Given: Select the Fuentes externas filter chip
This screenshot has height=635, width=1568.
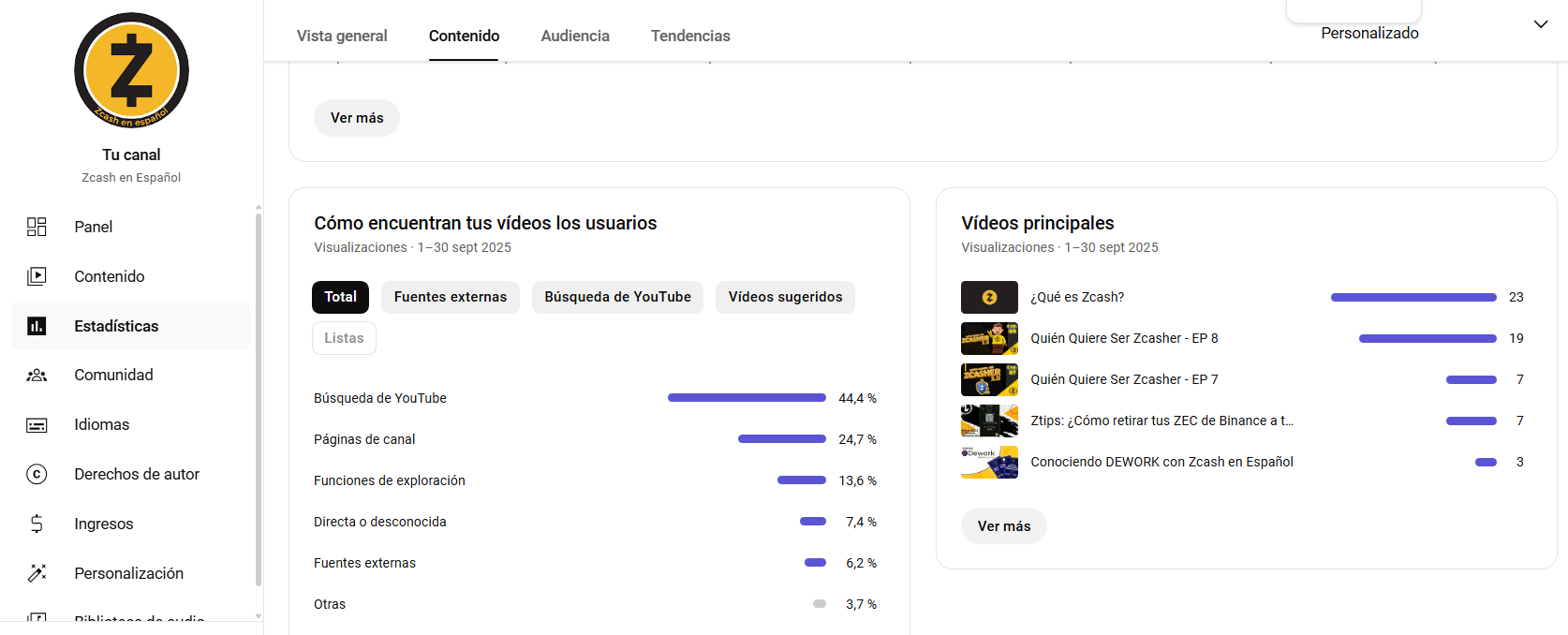Looking at the screenshot, I should pos(451,297).
